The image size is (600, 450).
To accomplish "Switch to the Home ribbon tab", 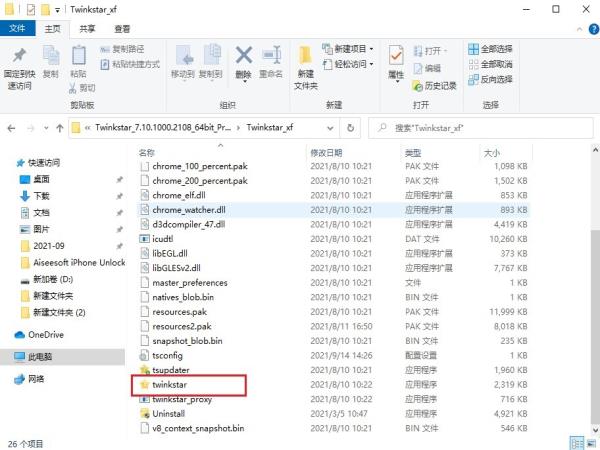I will [52, 29].
